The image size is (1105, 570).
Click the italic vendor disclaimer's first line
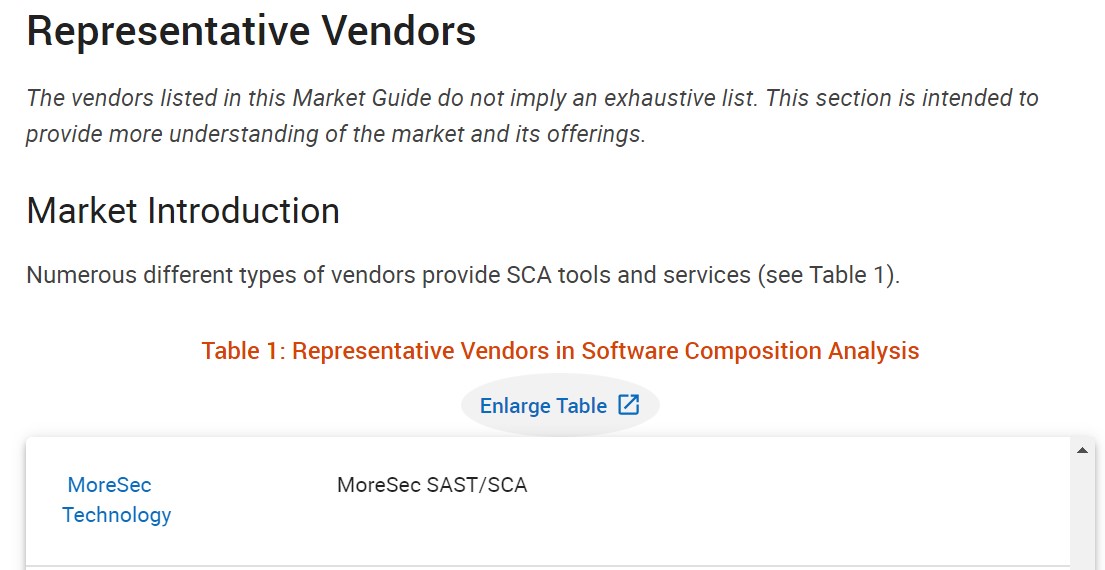tap(532, 98)
